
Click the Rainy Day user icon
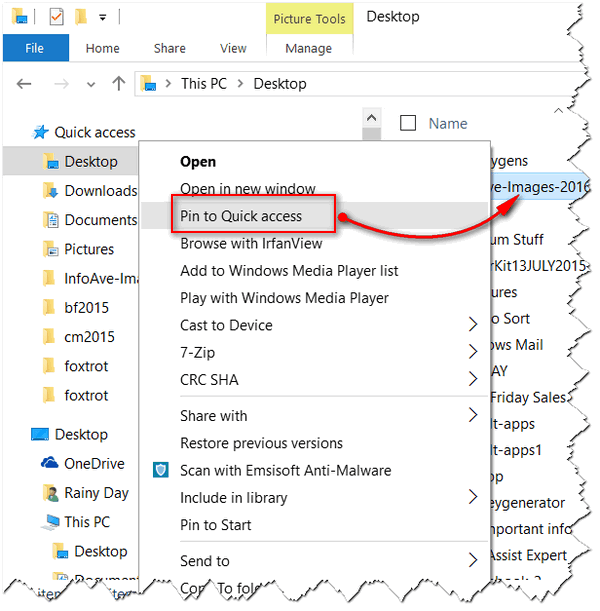point(50,492)
